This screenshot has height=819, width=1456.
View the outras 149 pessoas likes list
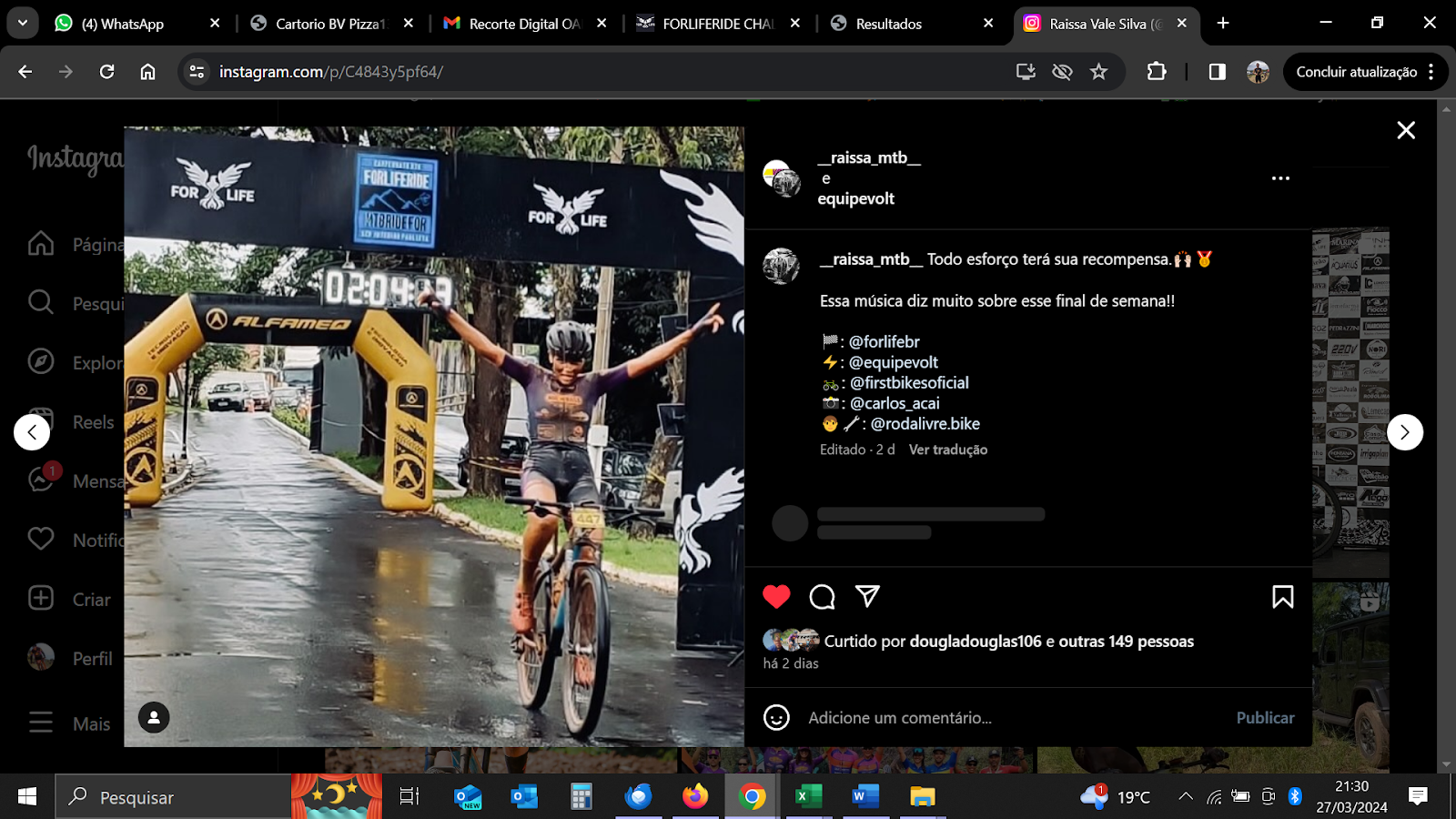pos(1127,642)
